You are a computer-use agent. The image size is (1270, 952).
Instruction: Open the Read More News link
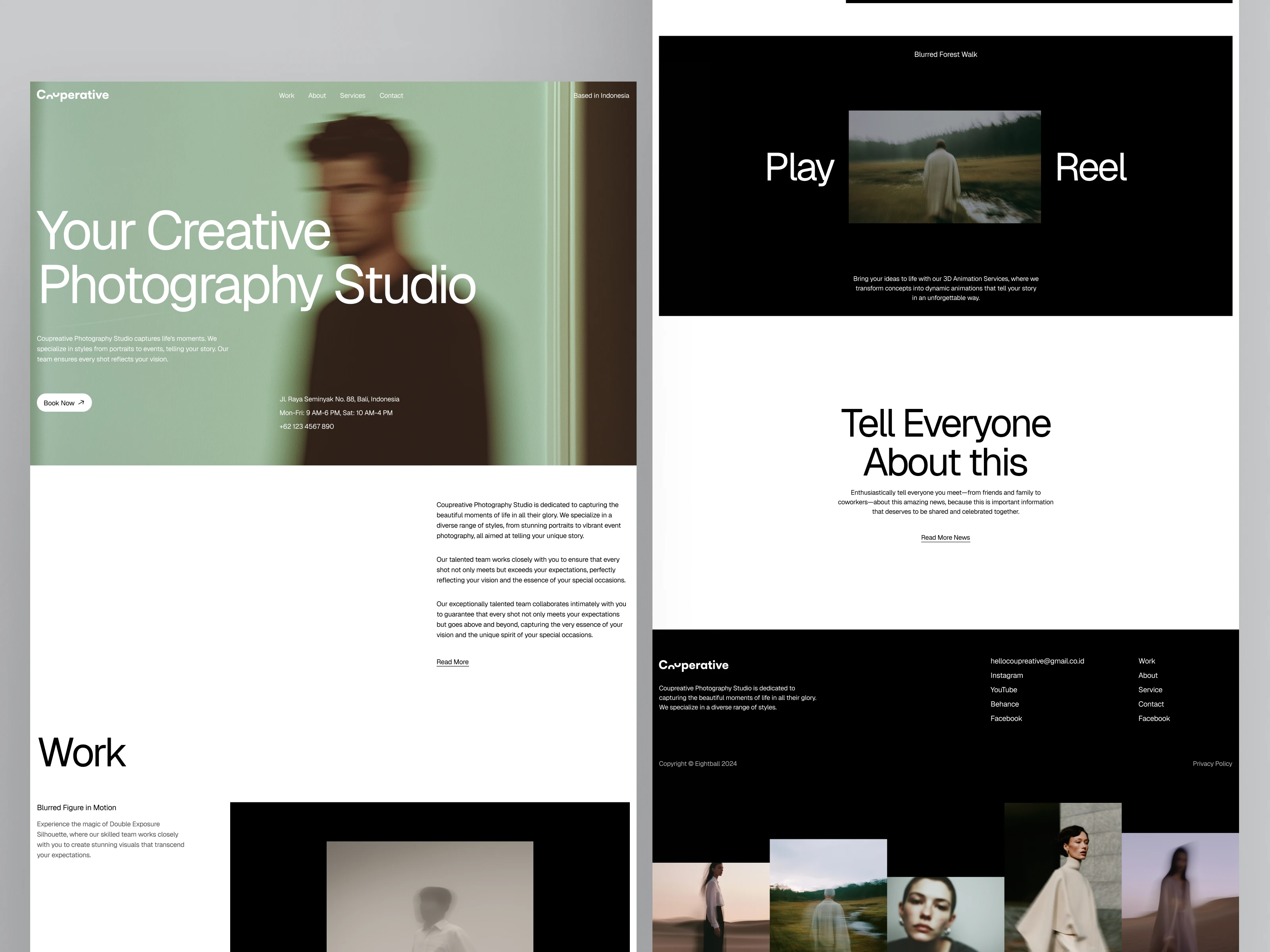(x=945, y=538)
